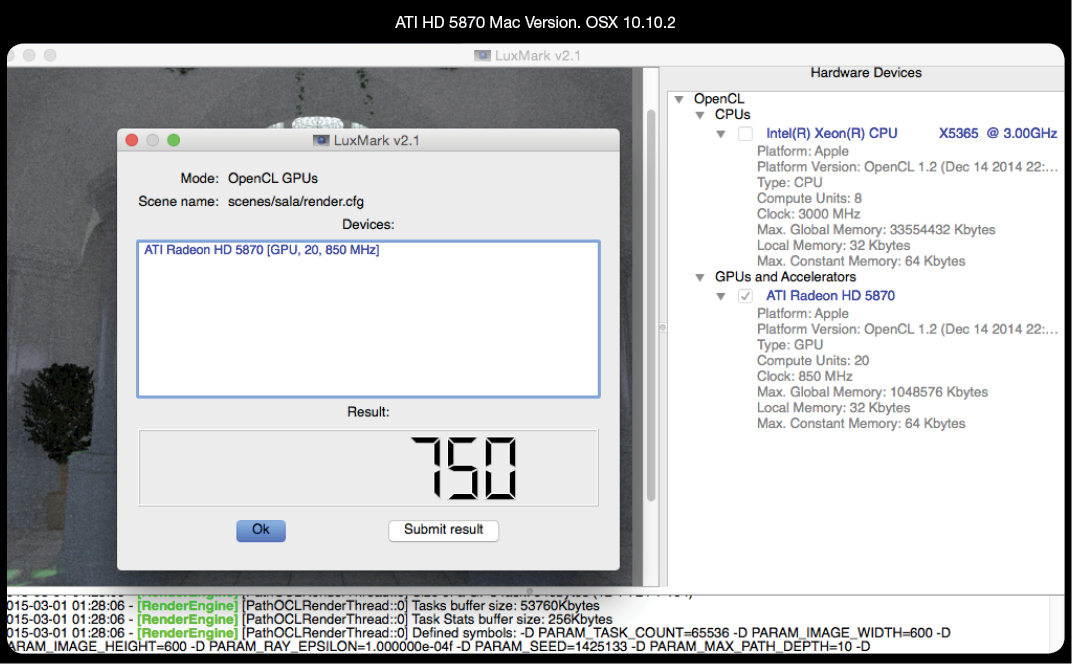
Task: Click 'Compute Units: 8' row
Action: [809, 198]
